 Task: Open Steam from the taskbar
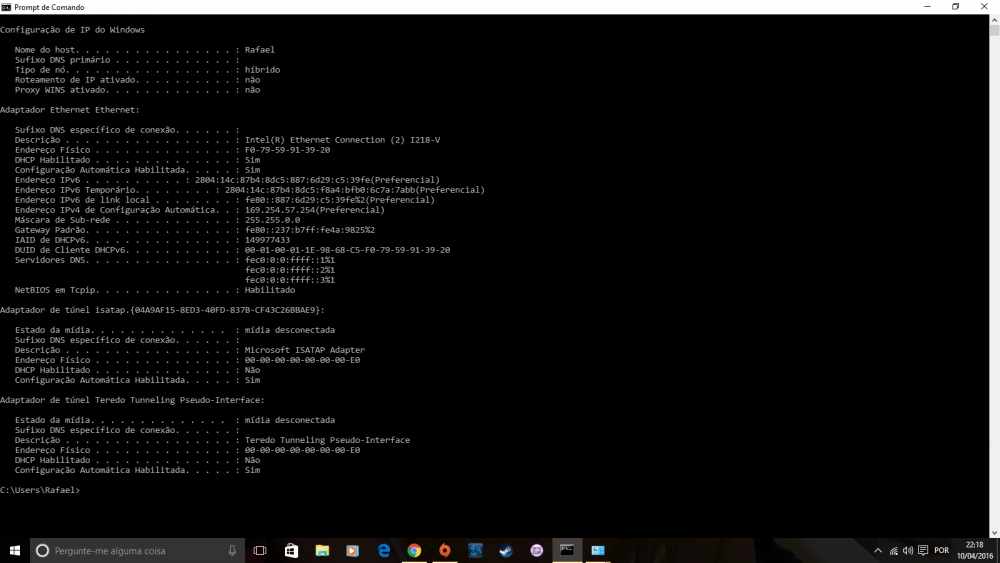coord(506,550)
